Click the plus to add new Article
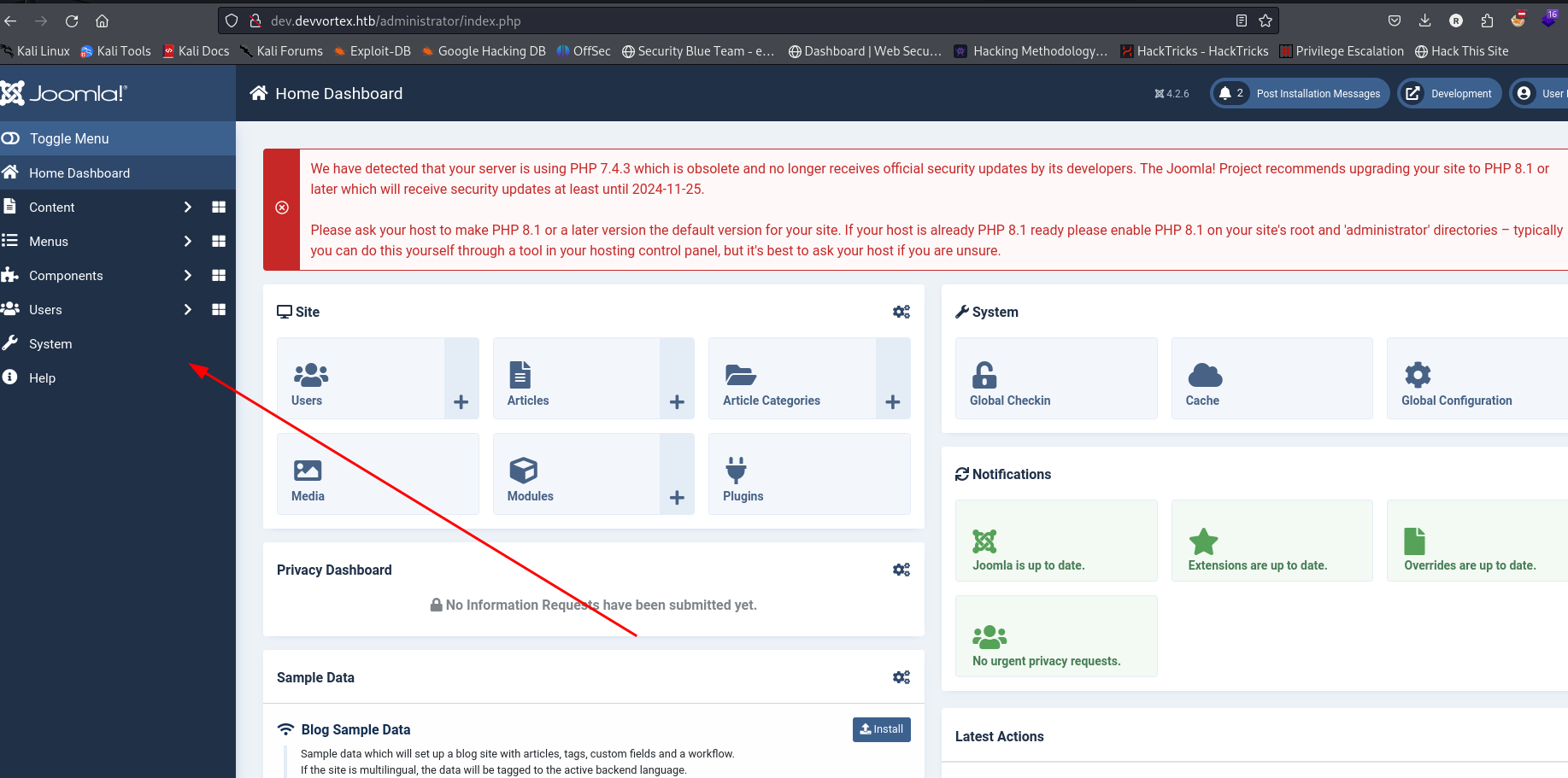Viewport: 1568px width, 778px height. tap(677, 402)
